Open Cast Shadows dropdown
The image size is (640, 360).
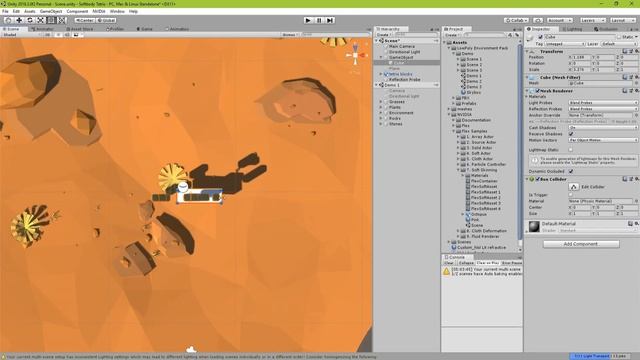coord(603,127)
